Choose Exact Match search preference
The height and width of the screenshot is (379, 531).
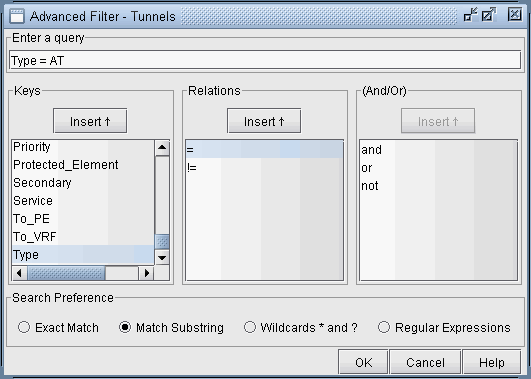58,328
